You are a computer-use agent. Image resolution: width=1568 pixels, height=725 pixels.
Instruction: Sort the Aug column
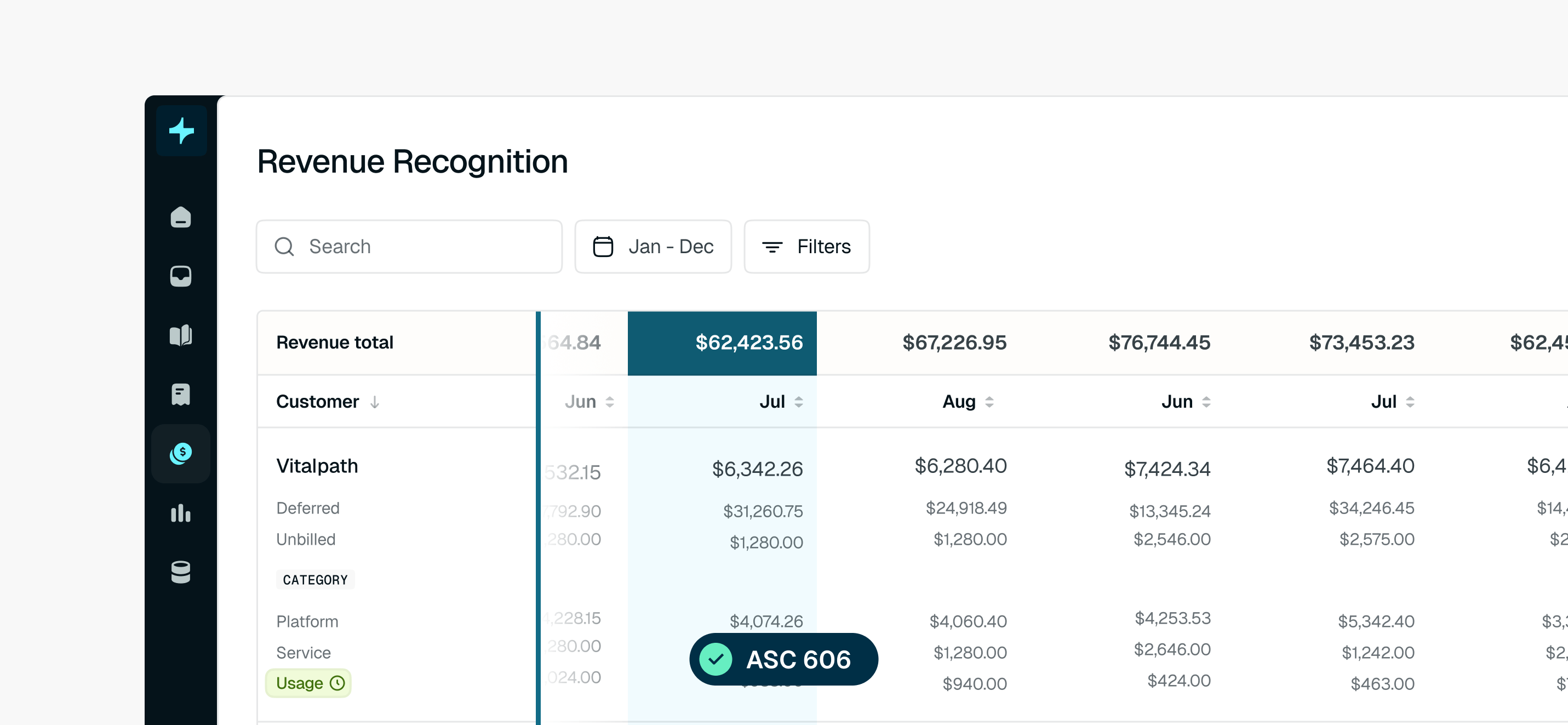pos(989,402)
